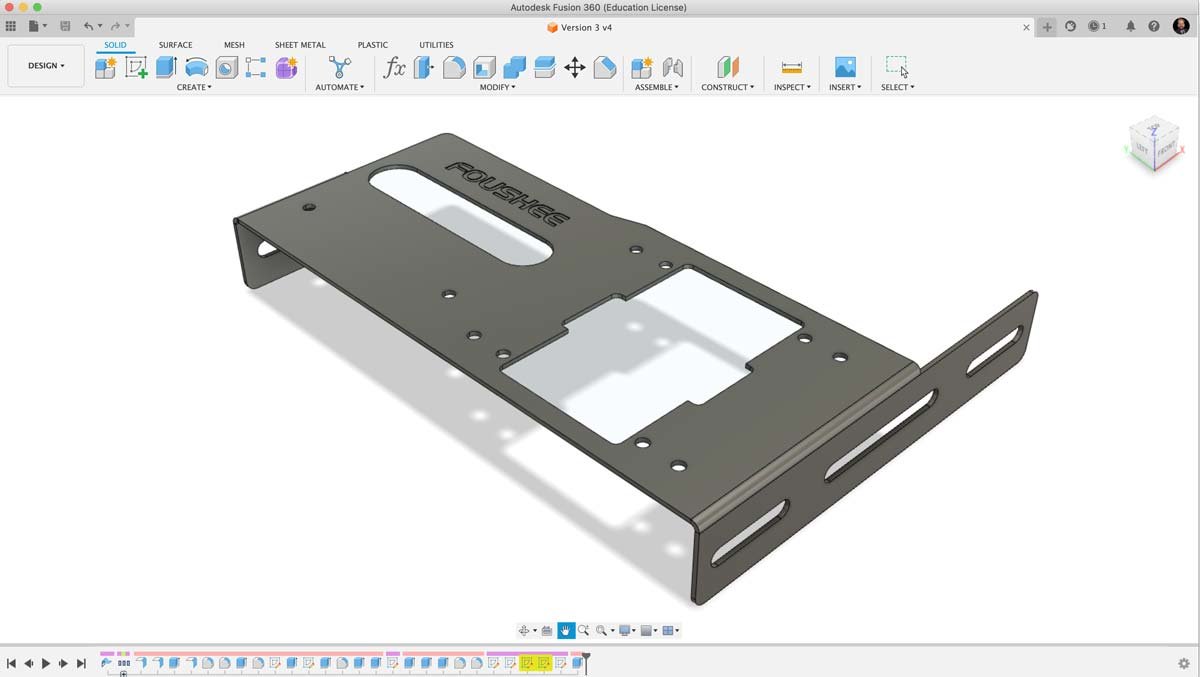Toggle the Pan hand tool
The image size is (1200, 677).
point(566,631)
